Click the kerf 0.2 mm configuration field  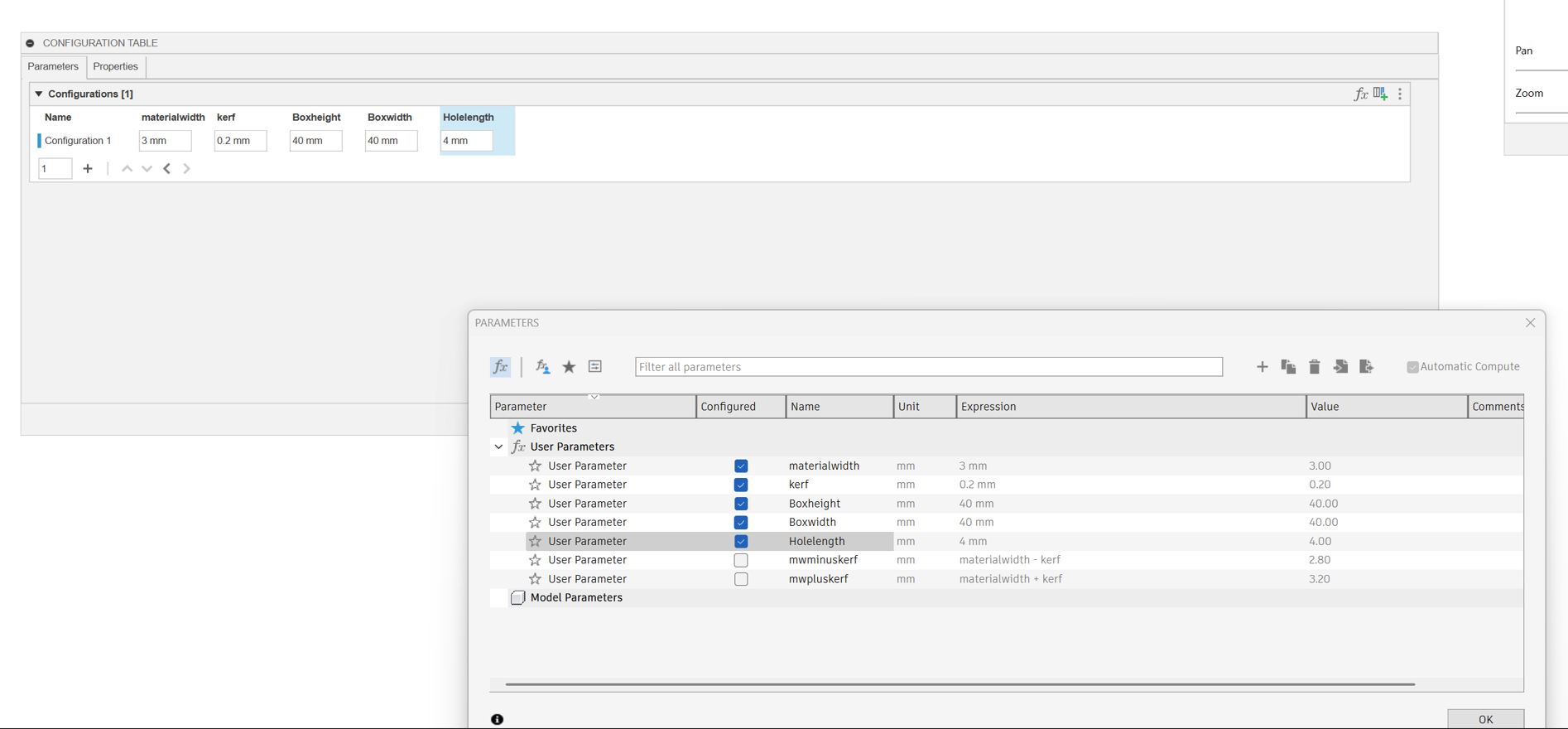coord(240,141)
